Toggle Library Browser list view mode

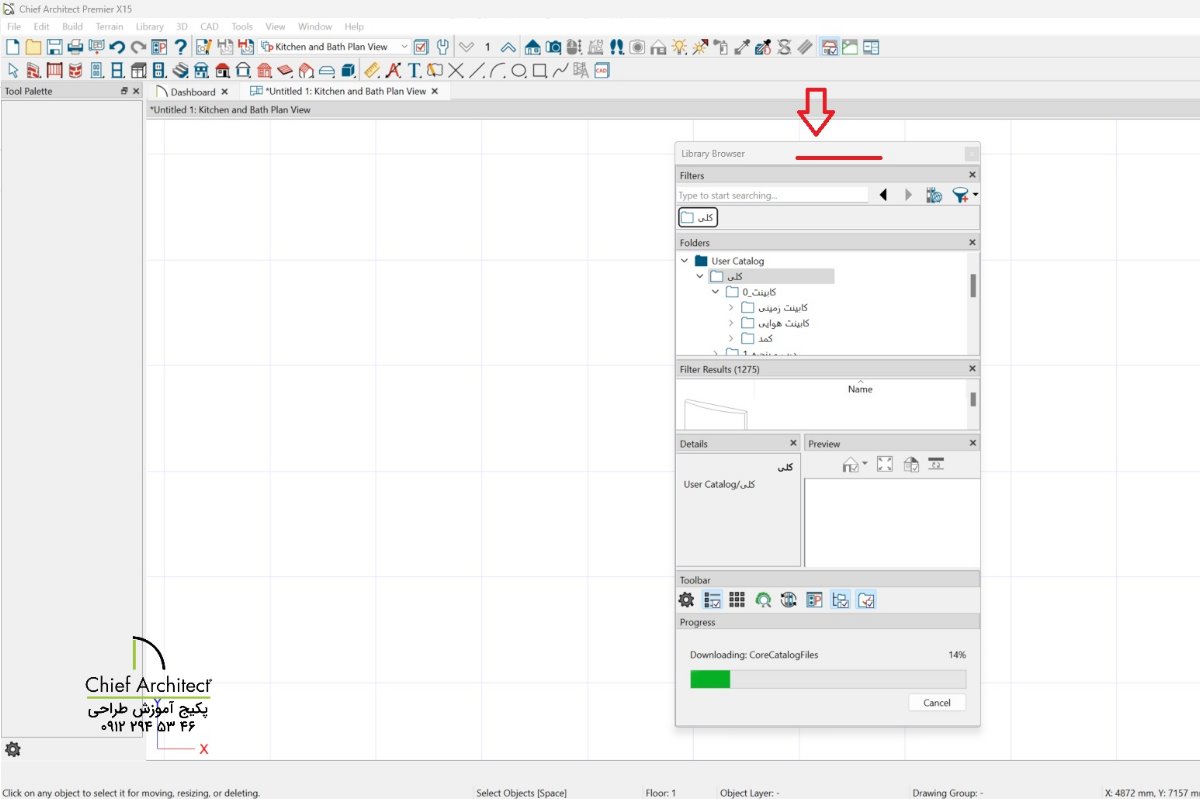point(713,600)
